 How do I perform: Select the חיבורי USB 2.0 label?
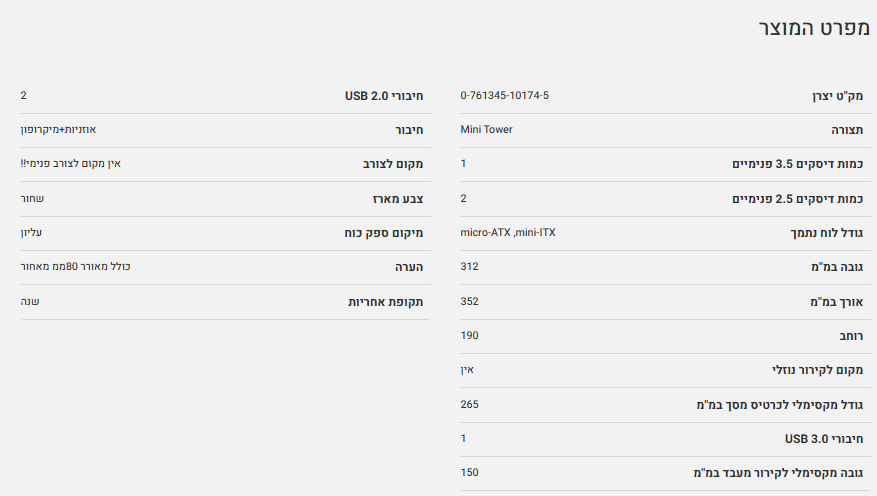[x=384, y=96]
